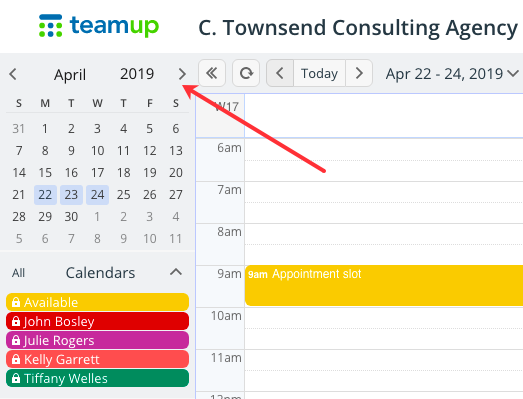The width and height of the screenshot is (523, 399).
Task: Click the refresh calendar icon
Action: (246, 73)
